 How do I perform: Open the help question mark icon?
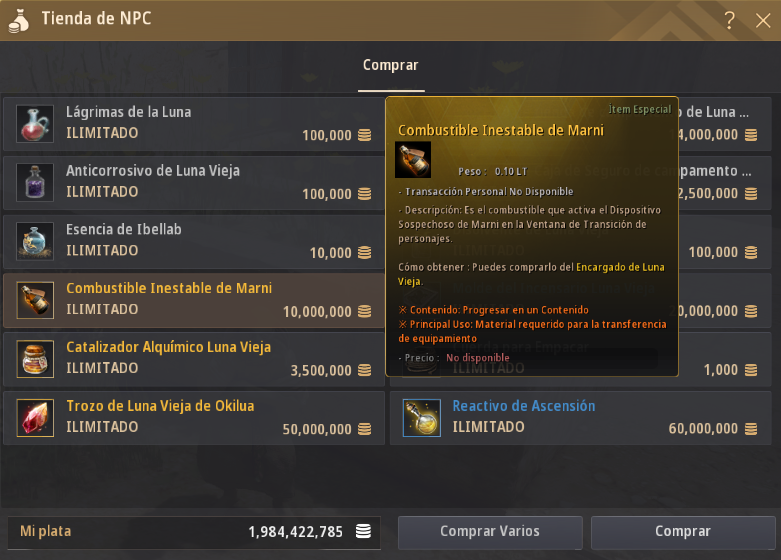tap(729, 20)
